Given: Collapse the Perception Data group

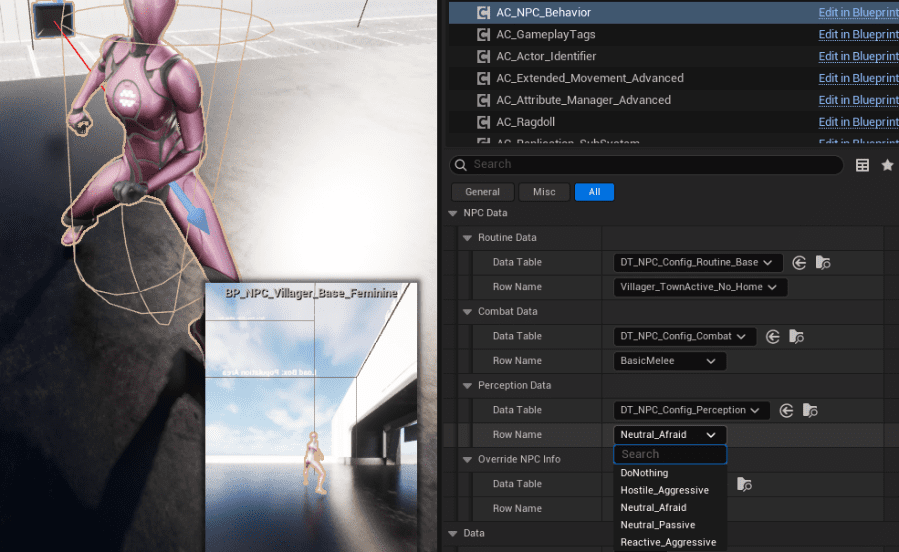Looking at the screenshot, I should 467,386.
